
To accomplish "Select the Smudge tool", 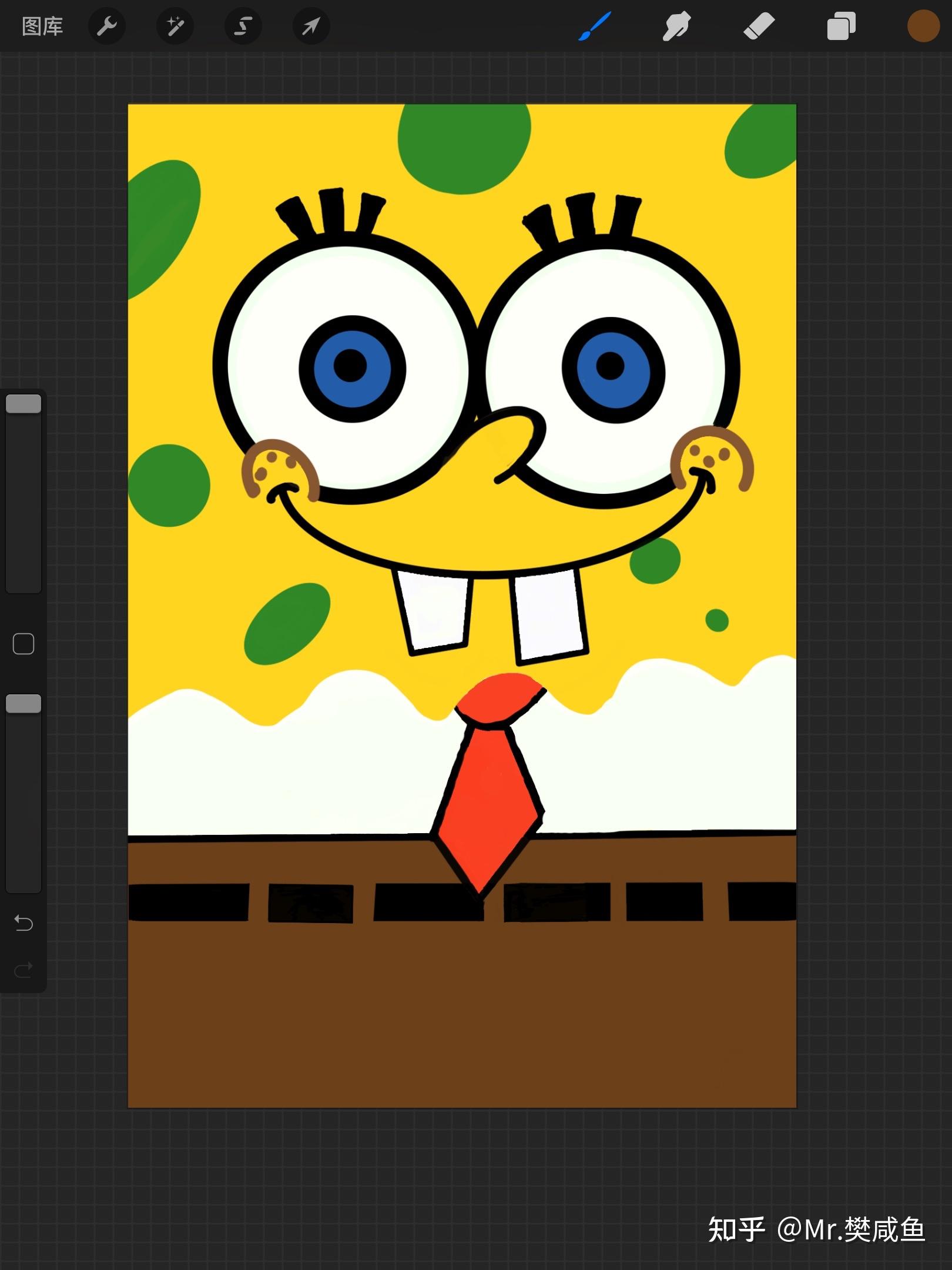I will (x=676, y=26).
